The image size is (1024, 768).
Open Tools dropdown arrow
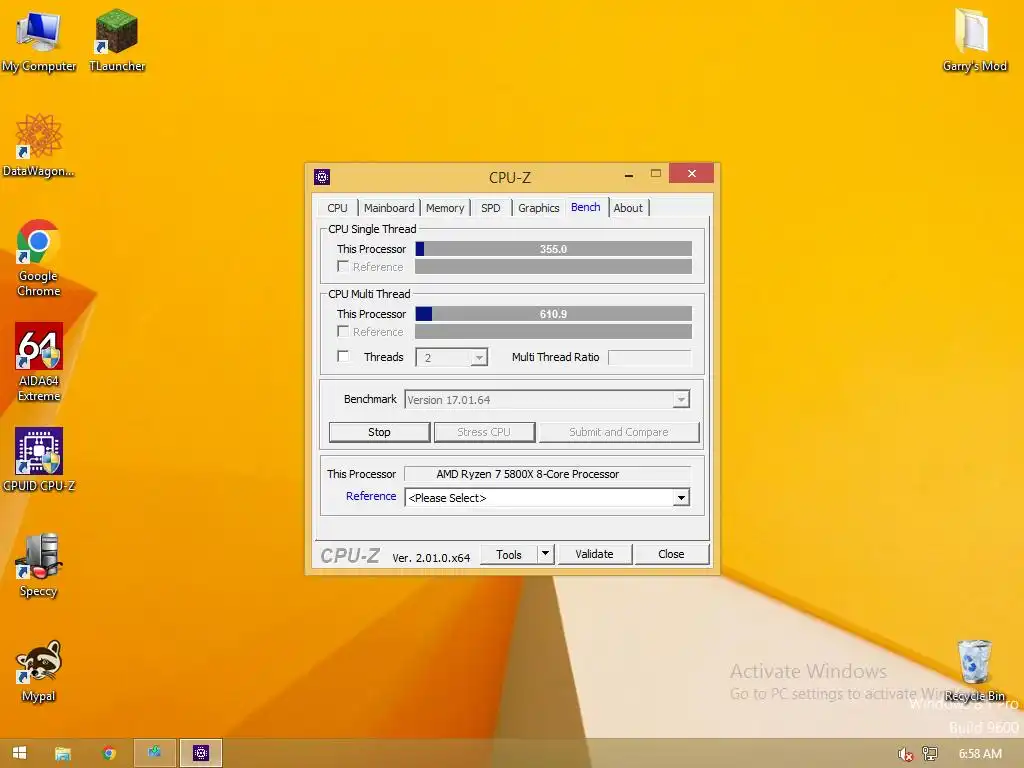(x=545, y=554)
